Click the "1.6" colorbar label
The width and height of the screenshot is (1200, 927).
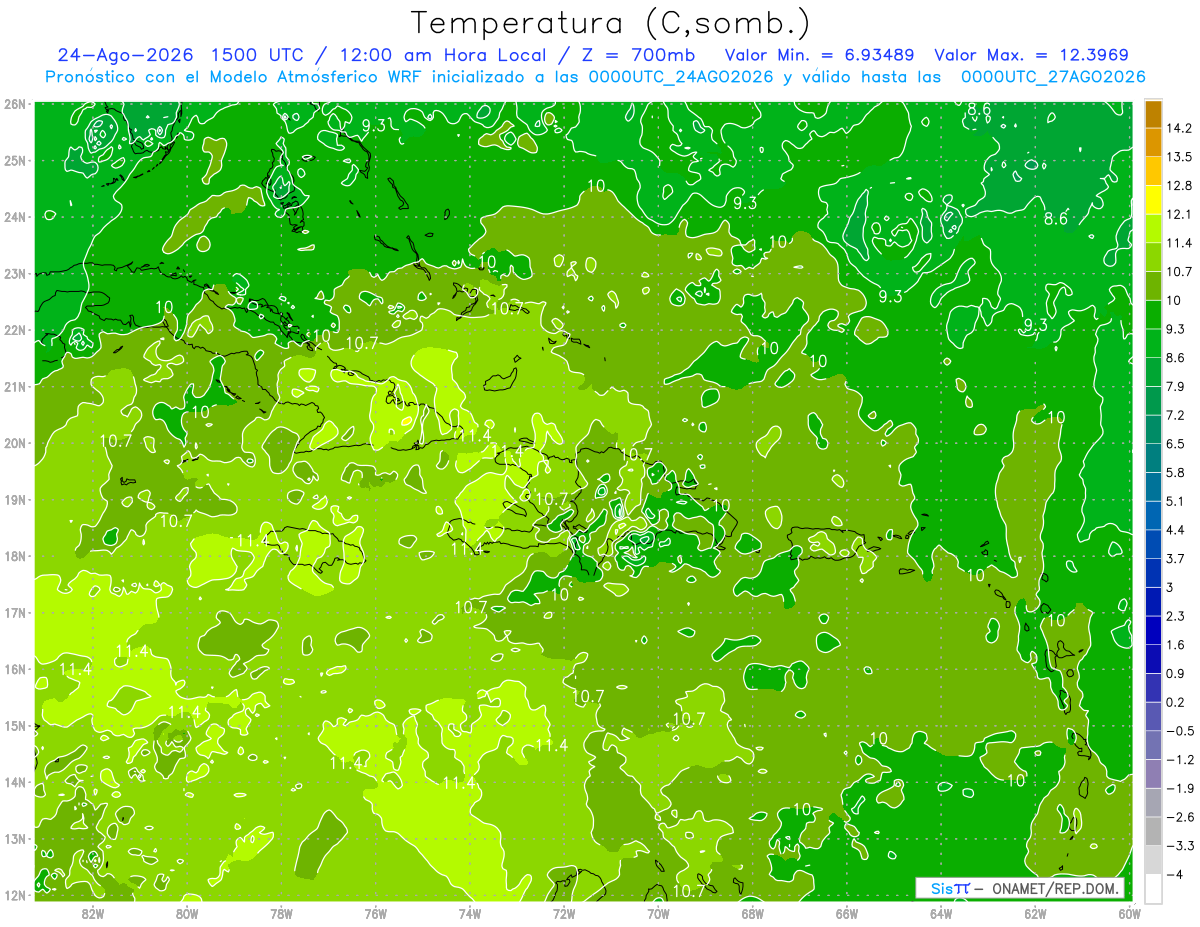coord(1176,645)
